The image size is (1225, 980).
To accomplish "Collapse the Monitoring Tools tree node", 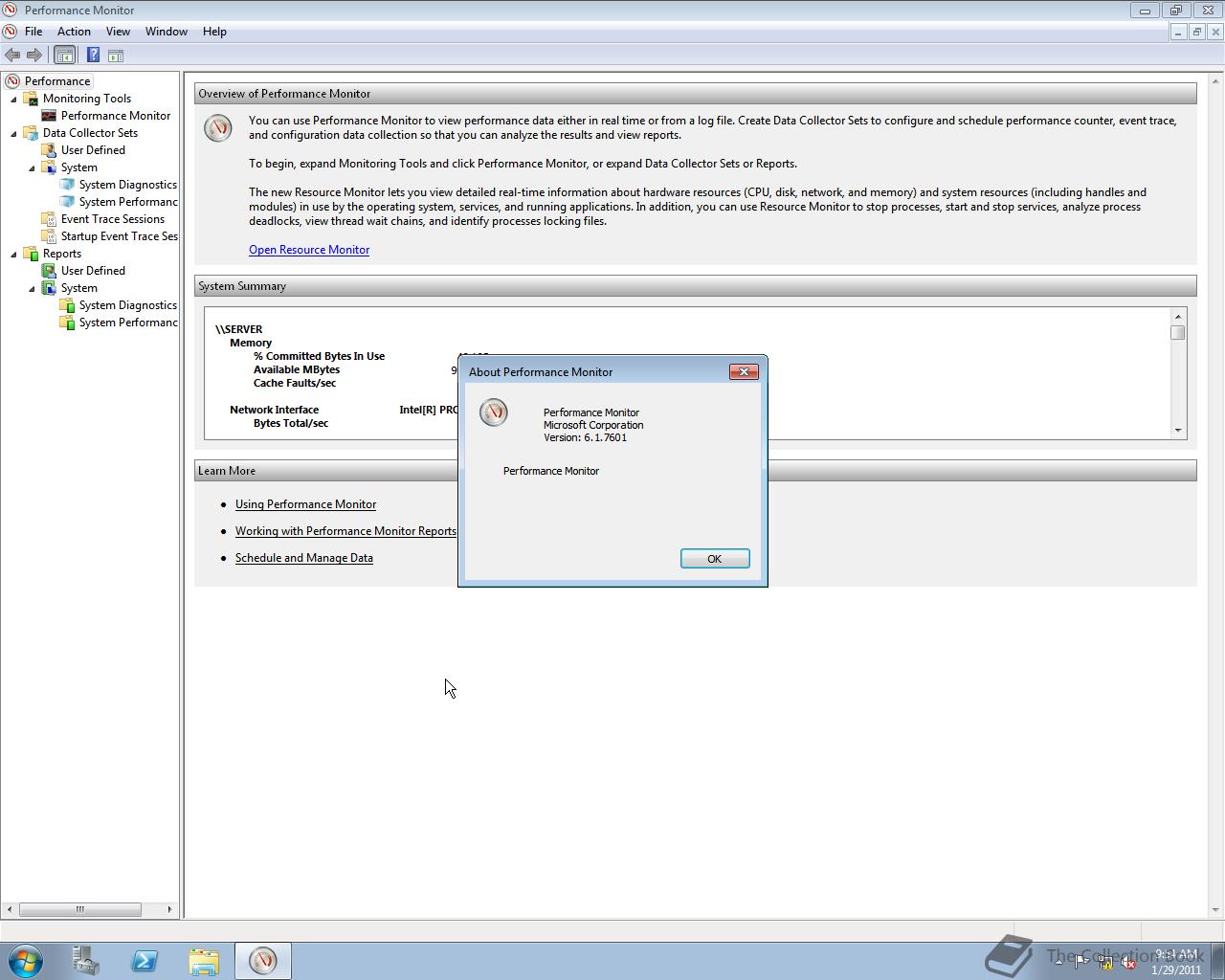I will [x=13, y=99].
